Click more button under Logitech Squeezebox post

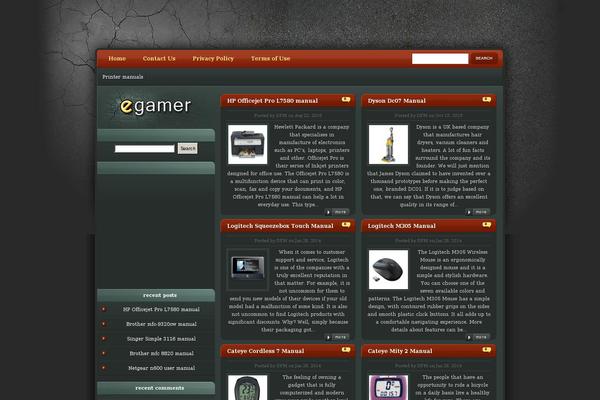(x=338, y=337)
